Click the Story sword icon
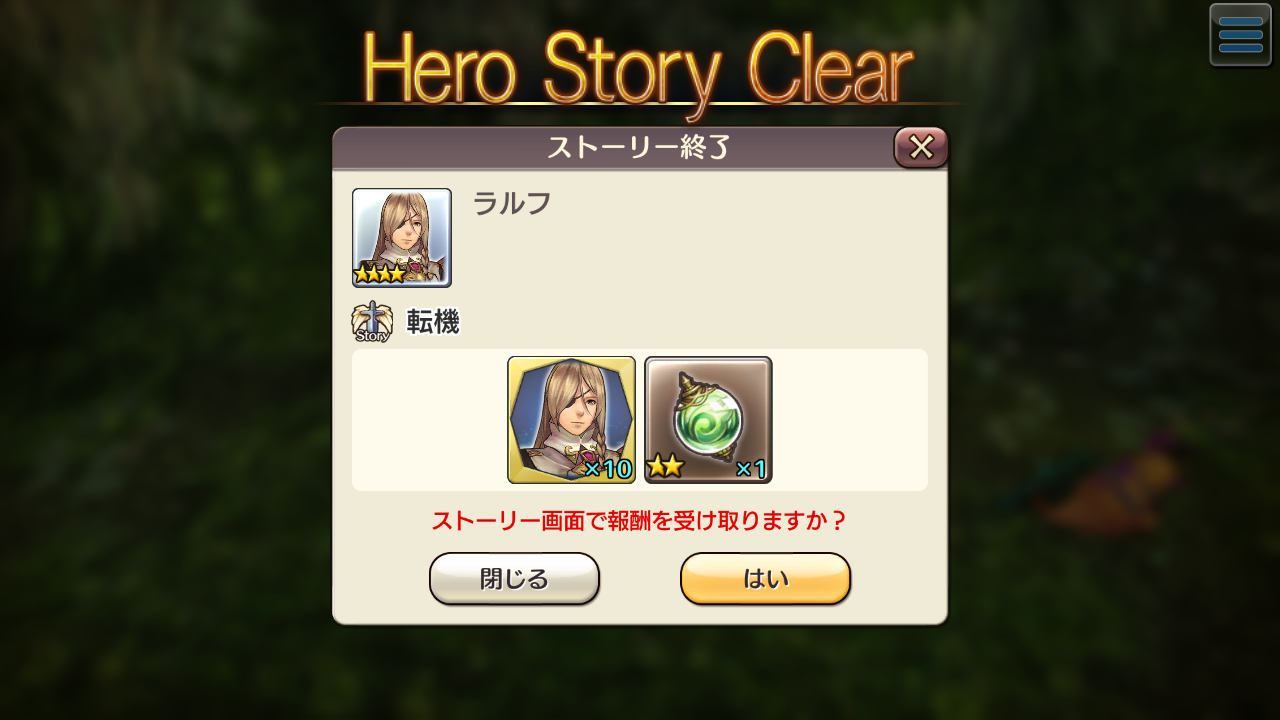Screen dimensions: 1280x720 [x=372, y=322]
